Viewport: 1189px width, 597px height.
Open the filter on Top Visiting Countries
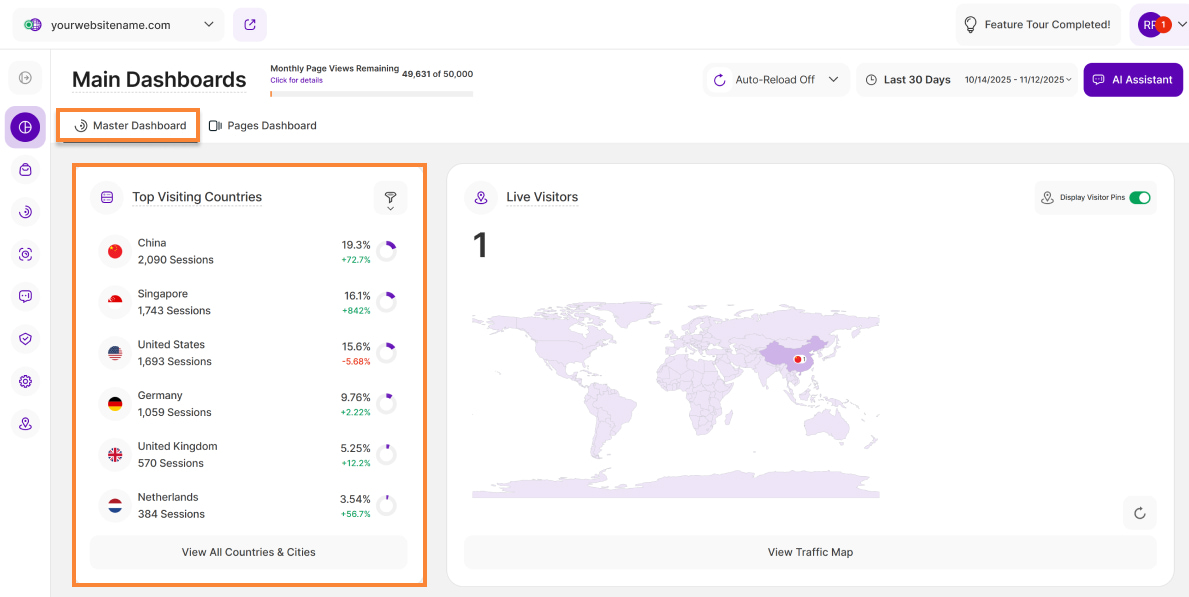[x=390, y=198]
